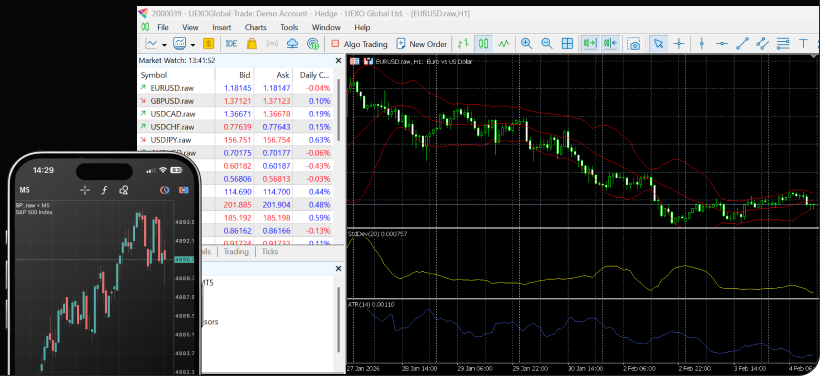Screen dimensions: 820x376
Task: Select the USDCHF.raw row
Action: (235, 127)
